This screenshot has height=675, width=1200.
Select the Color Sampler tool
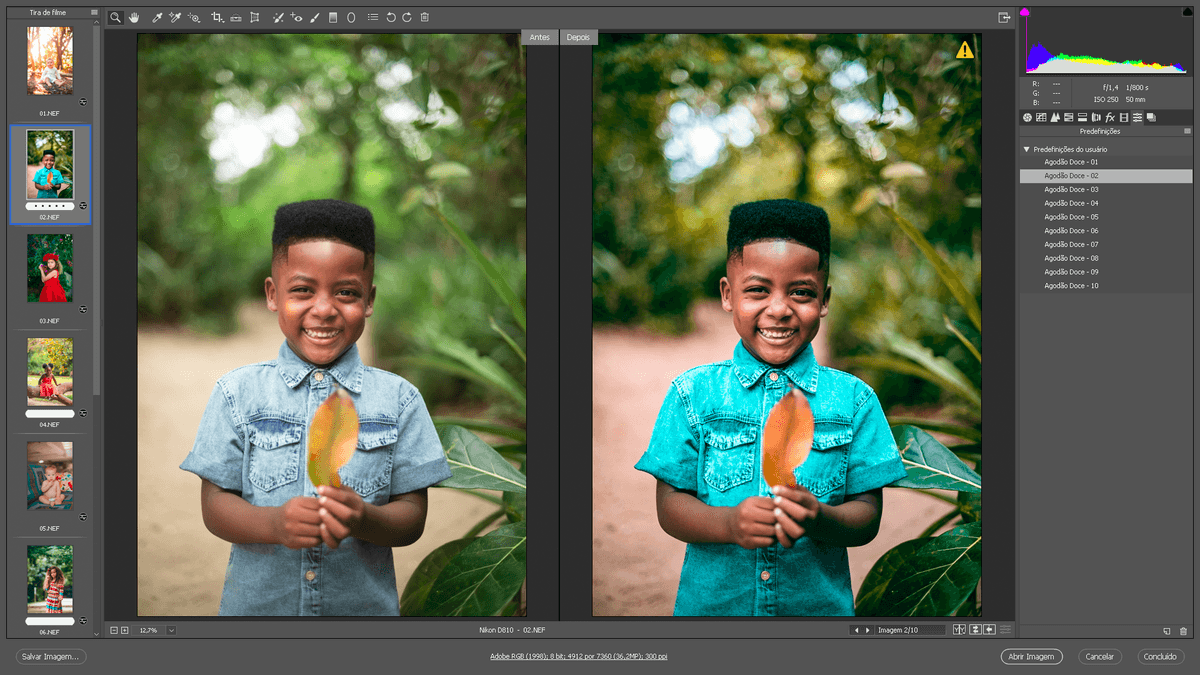pyautogui.click(x=175, y=18)
